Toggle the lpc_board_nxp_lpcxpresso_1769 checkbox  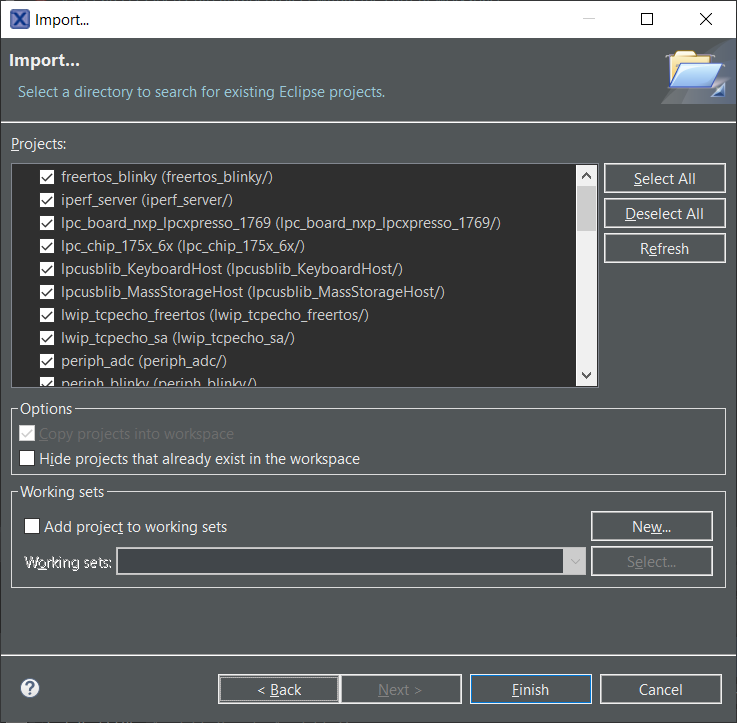click(47, 223)
